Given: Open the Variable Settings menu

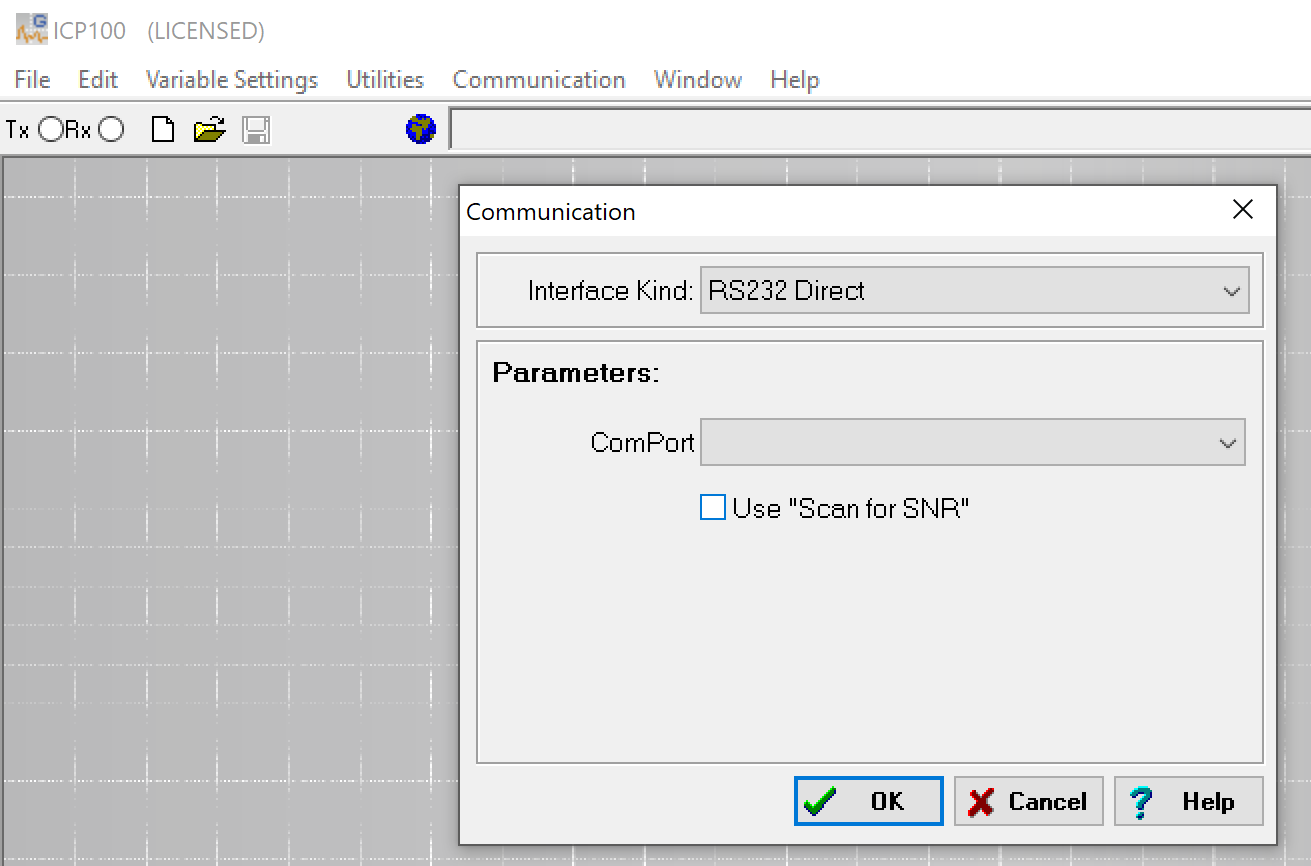Looking at the screenshot, I should tap(231, 79).
